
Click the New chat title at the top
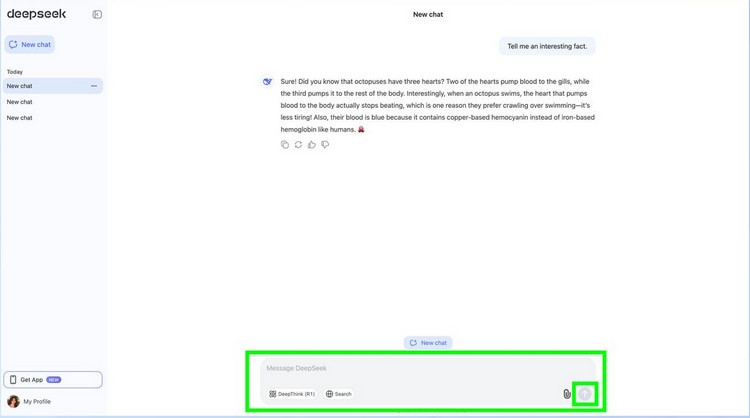coord(428,14)
